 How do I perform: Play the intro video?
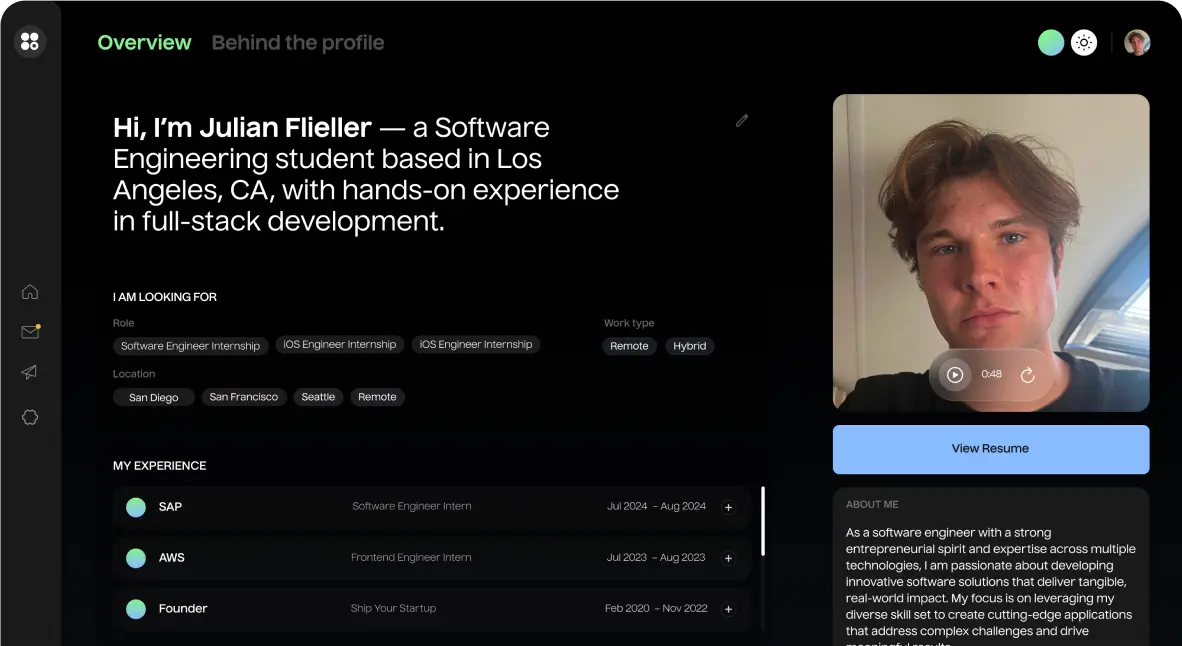954,374
